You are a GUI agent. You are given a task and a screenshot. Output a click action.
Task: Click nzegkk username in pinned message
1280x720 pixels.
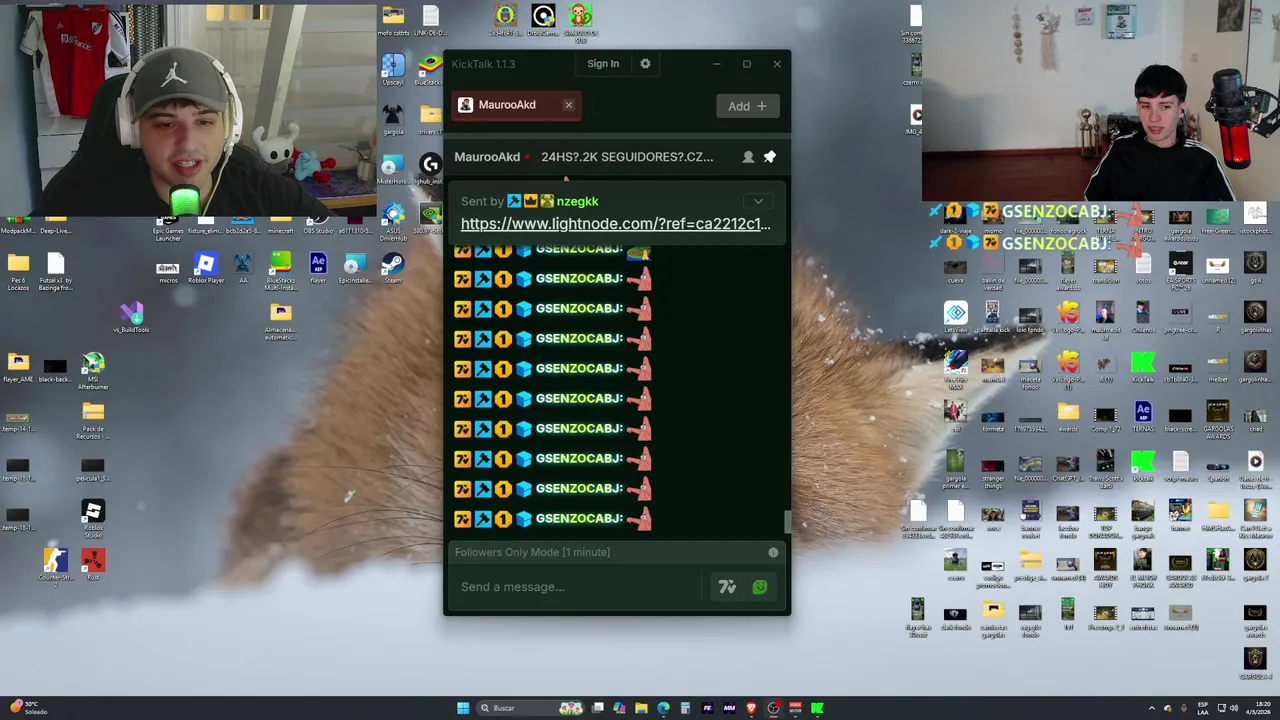577,201
